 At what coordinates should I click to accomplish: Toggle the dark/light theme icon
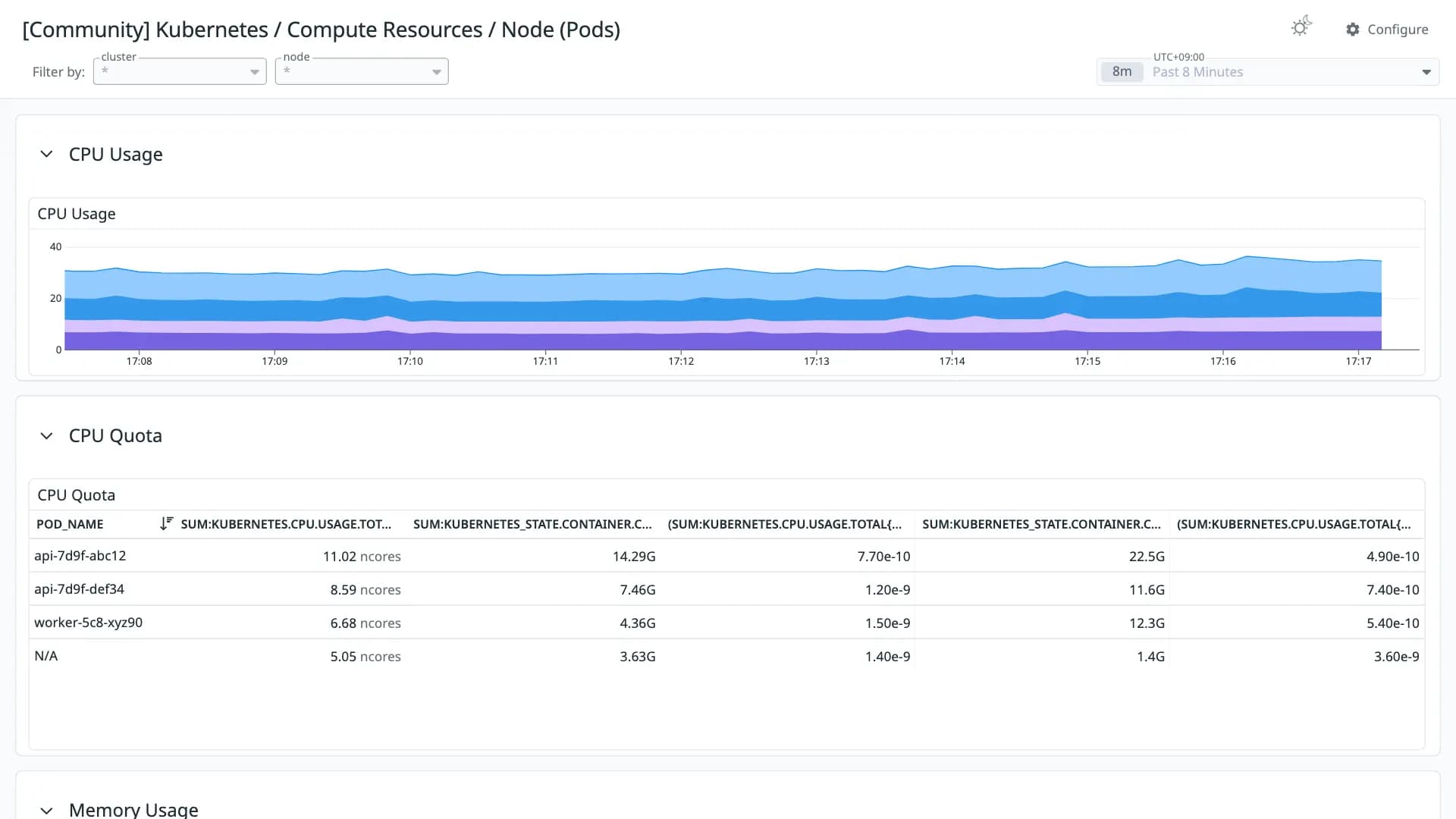point(1301,27)
